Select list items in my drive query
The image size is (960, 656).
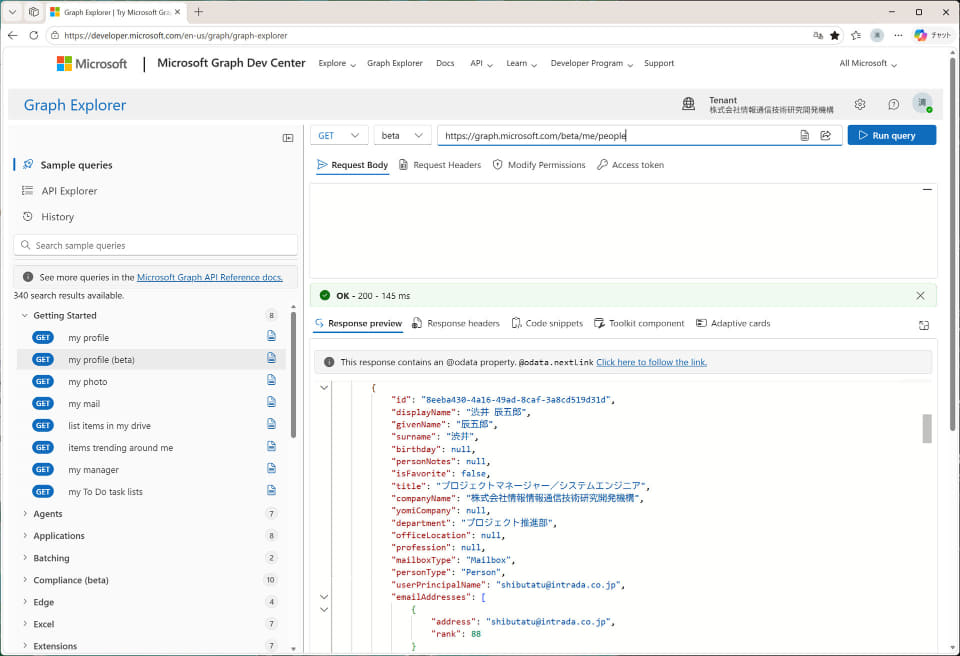point(110,426)
